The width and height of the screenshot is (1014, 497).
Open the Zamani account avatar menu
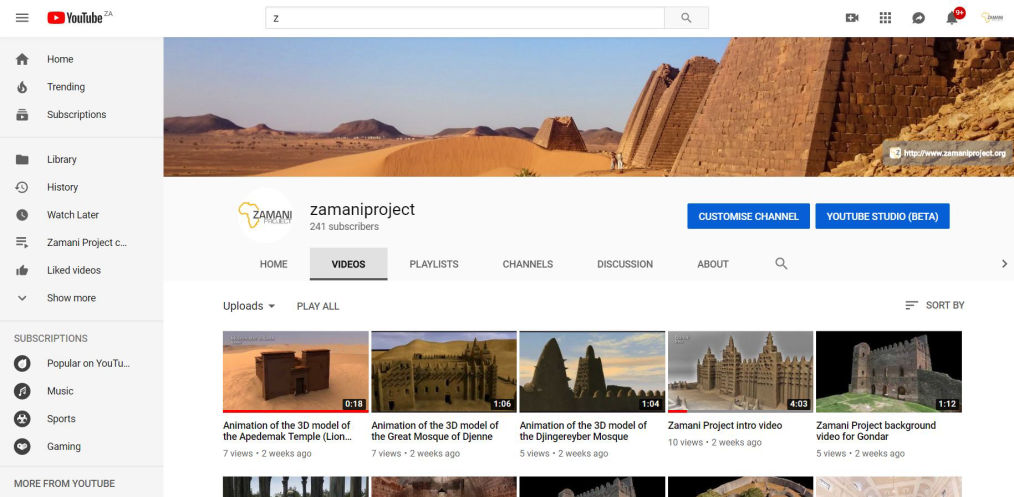[992, 18]
